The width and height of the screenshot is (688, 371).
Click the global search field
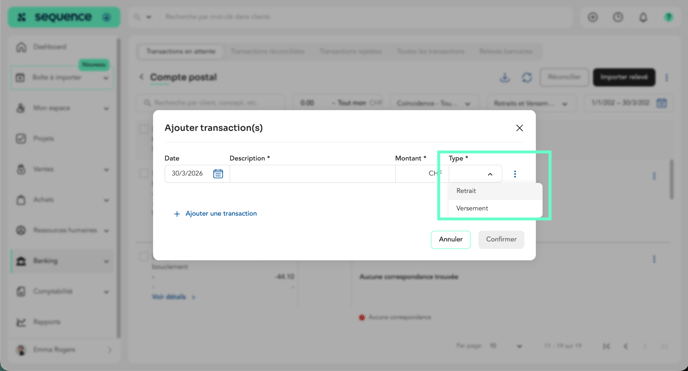coord(366,17)
